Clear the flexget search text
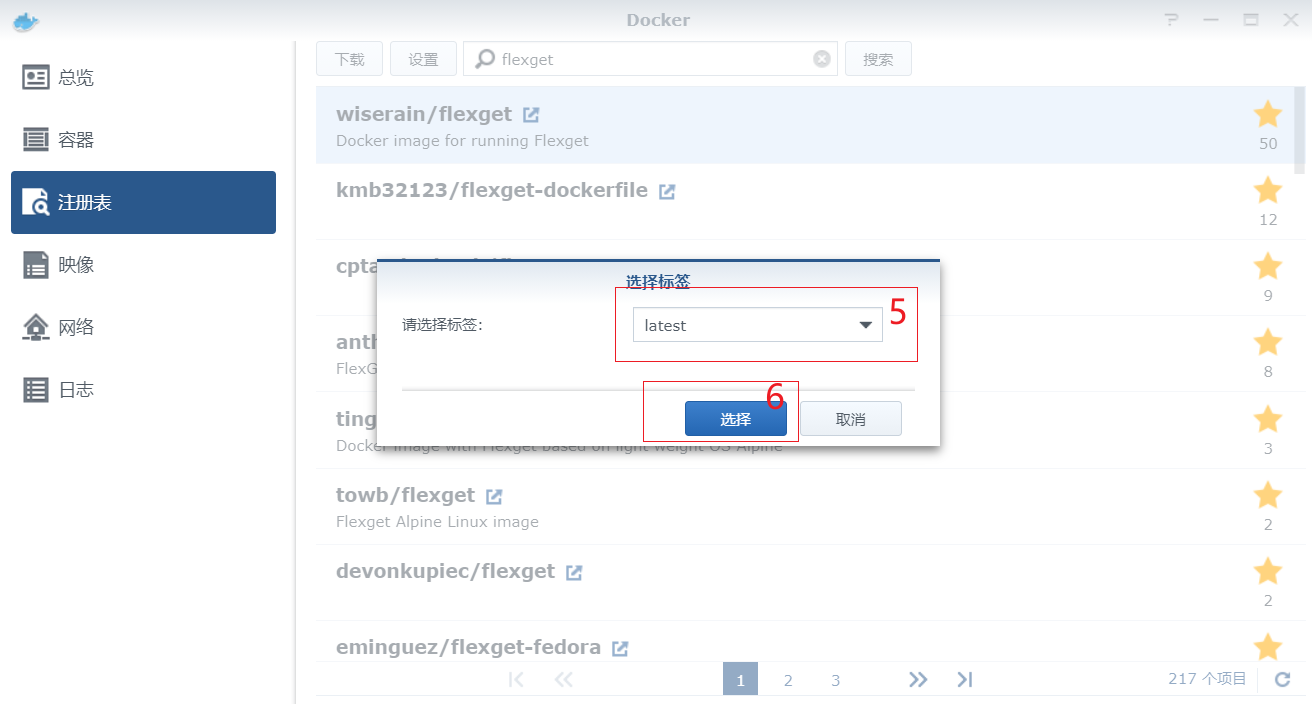Image resolution: width=1312 pixels, height=704 pixels. click(x=822, y=58)
